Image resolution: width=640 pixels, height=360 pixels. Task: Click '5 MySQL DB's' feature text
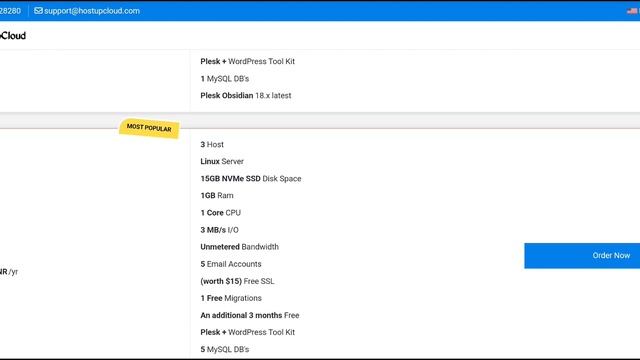click(224, 349)
